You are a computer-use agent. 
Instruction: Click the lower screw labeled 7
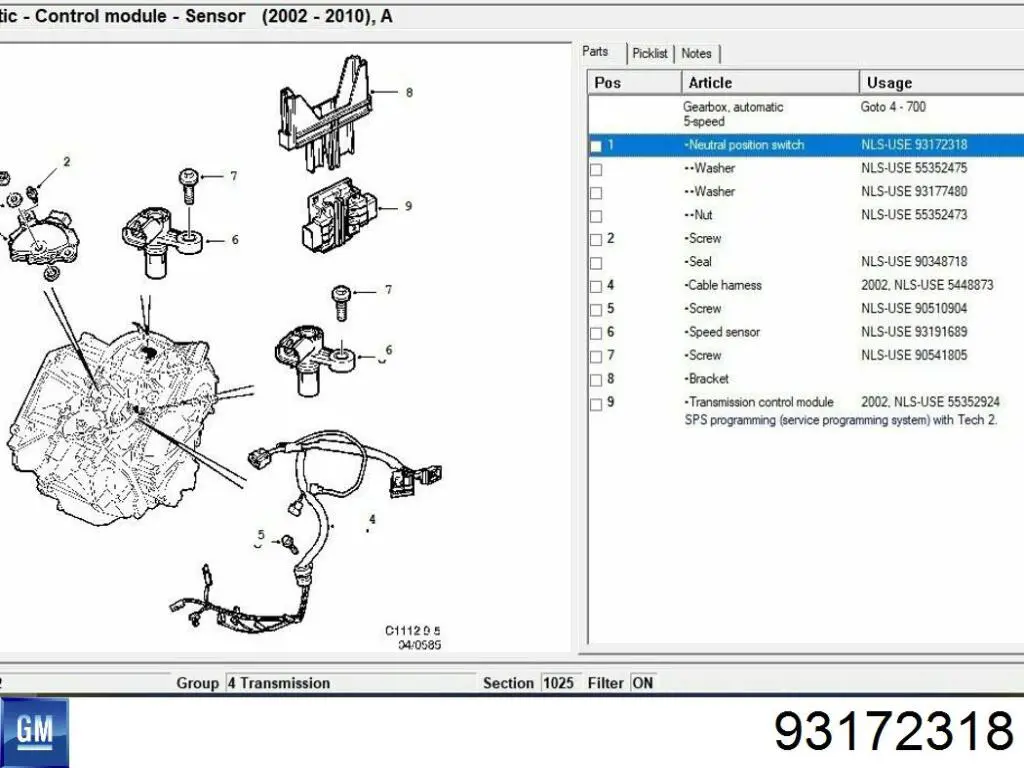pyautogui.click(x=341, y=302)
